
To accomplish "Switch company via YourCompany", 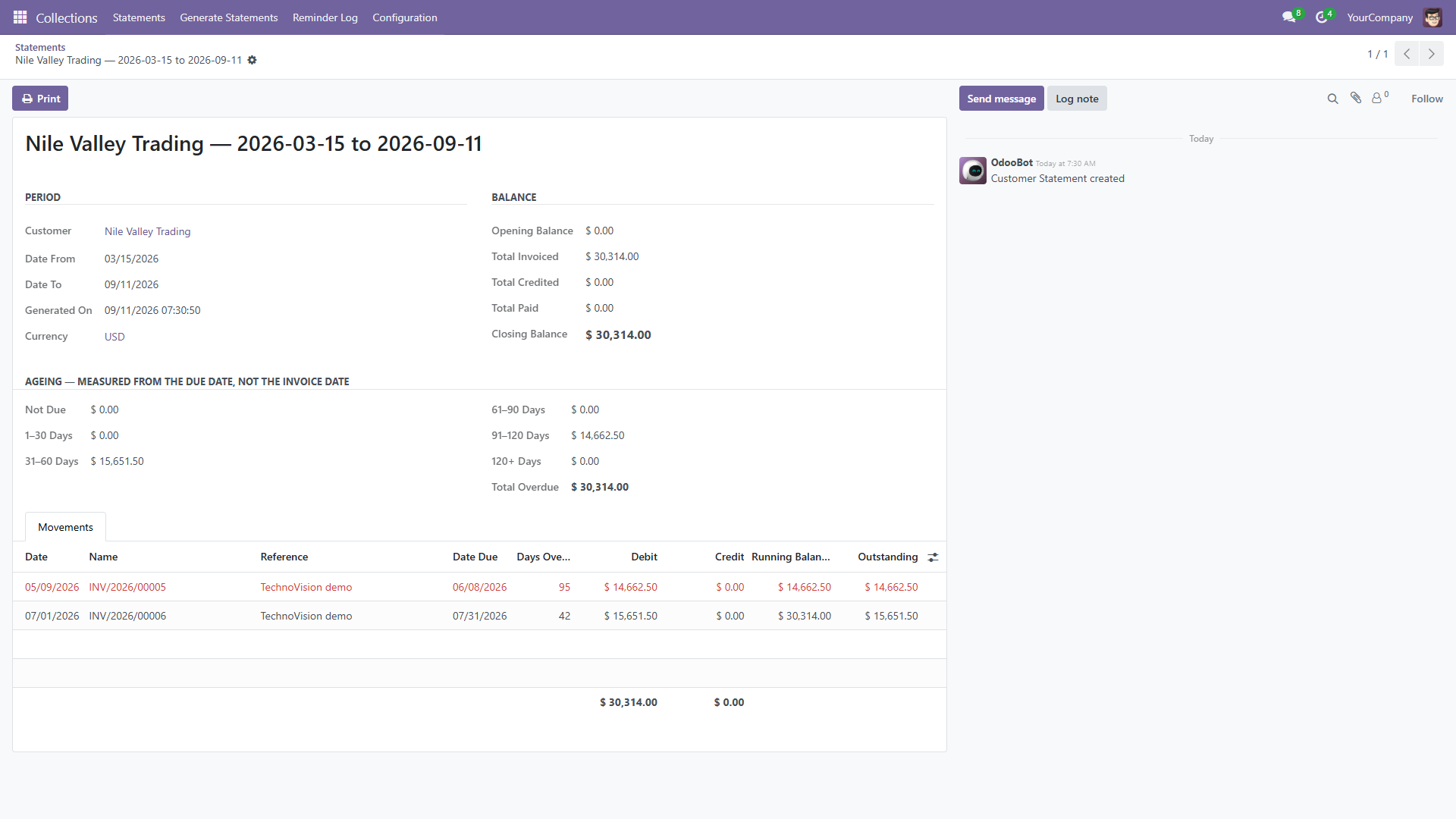I will click(x=1379, y=17).
